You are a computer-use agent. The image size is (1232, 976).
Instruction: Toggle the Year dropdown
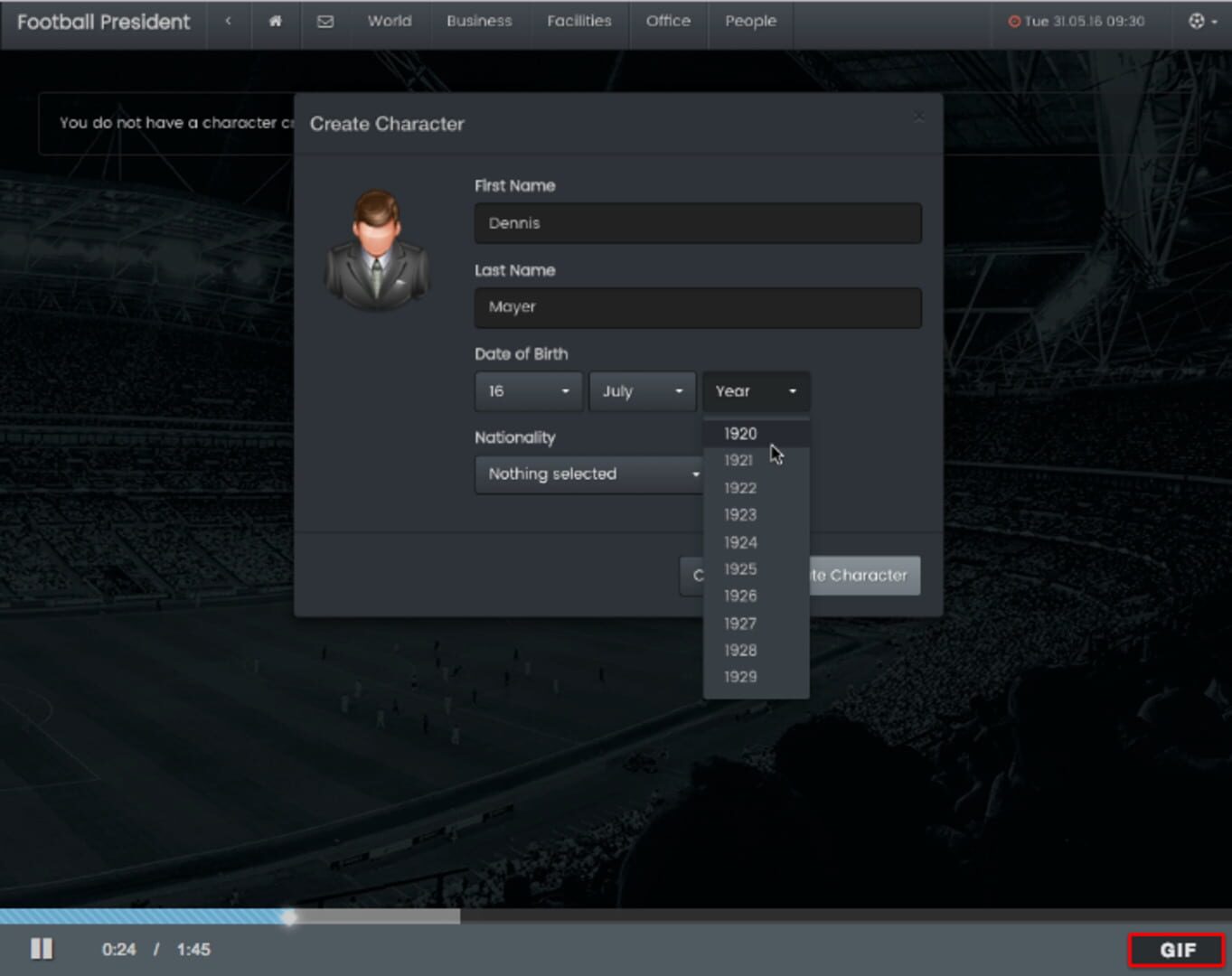756,391
